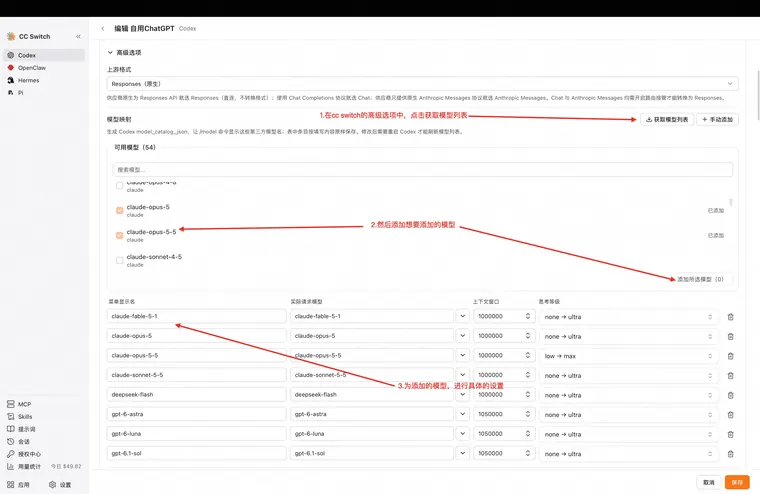Adjust context window stepper for claude-fable-5-1
The height and width of the screenshot is (494, 760).
pyautogui.click(x=528, y=316)
